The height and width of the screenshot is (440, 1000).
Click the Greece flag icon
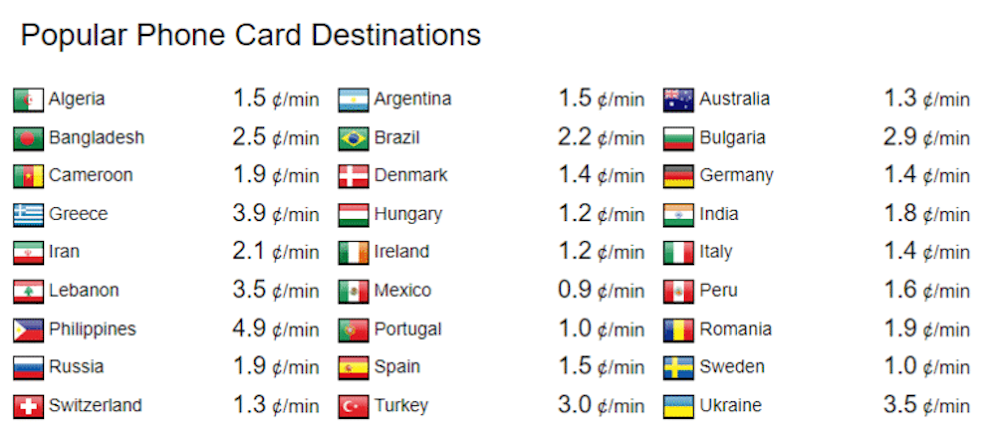pos(28,215)
